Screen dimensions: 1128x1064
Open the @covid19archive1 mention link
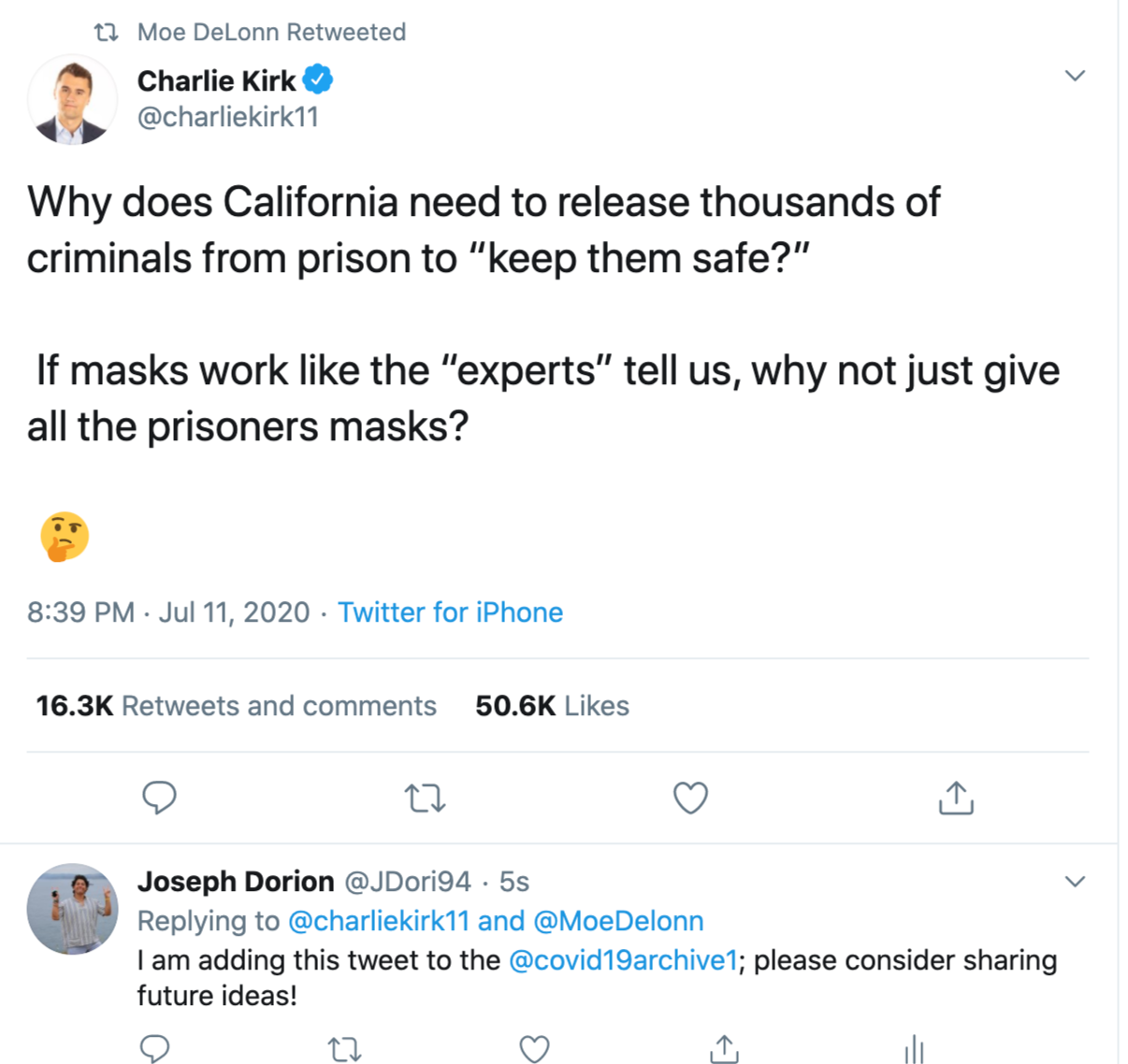(x=623, y=960)
